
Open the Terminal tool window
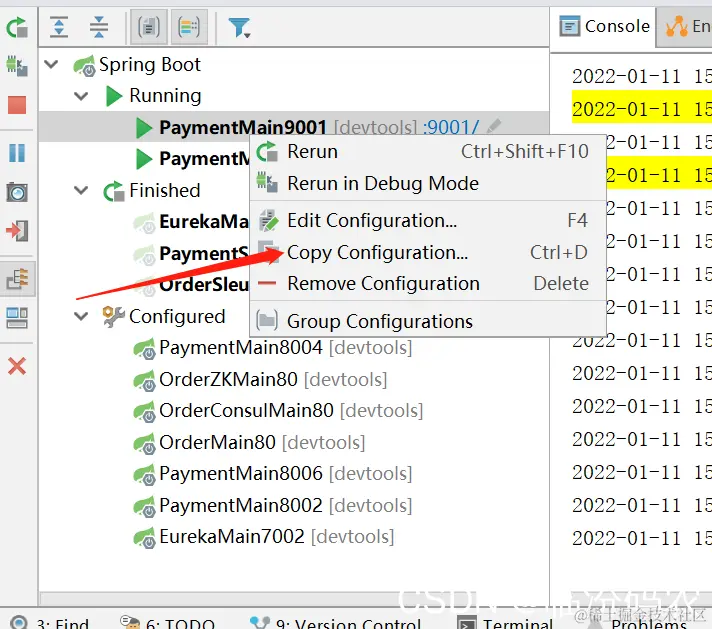(x=504, y=622)
